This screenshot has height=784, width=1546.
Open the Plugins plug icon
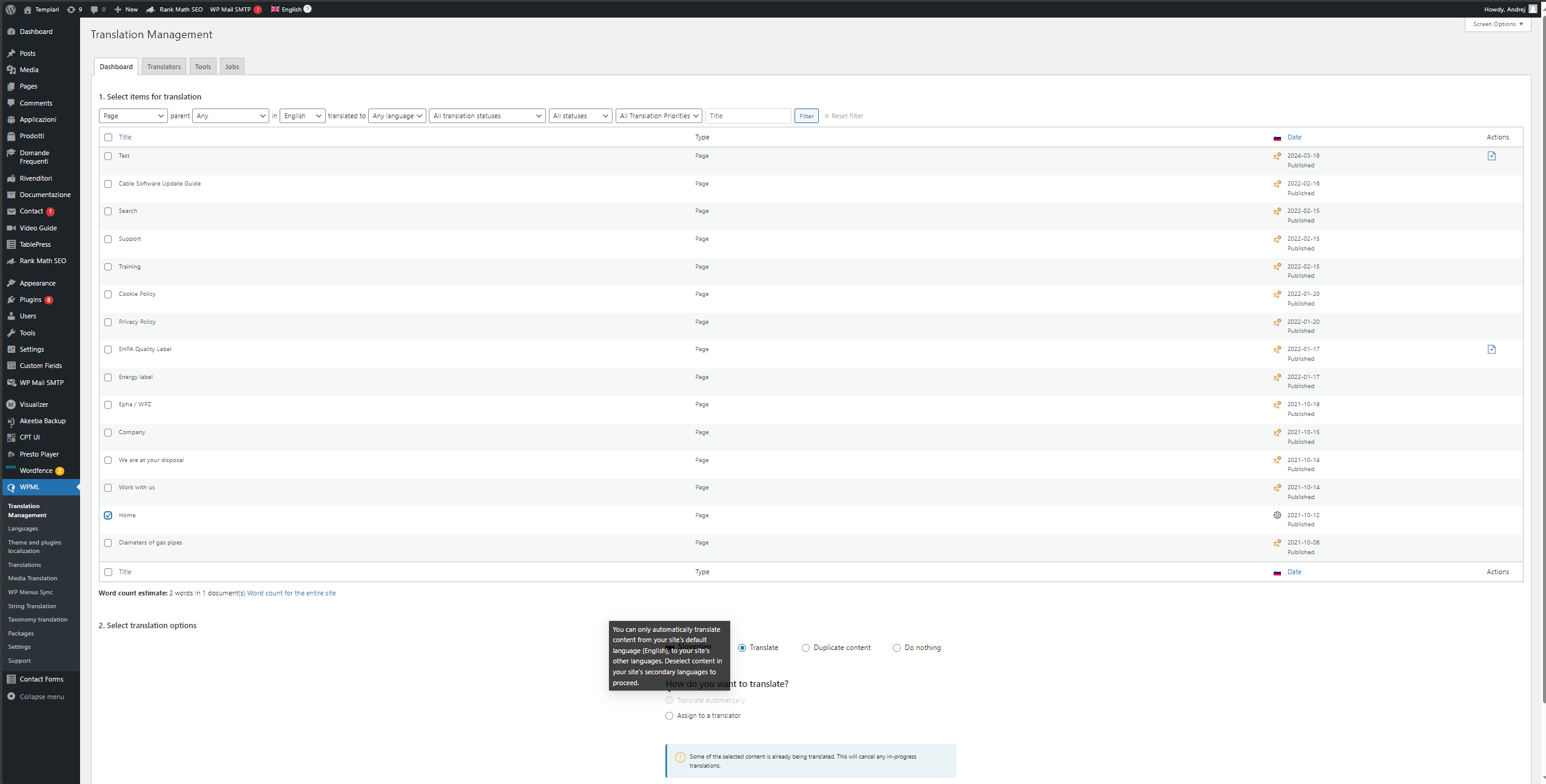(x=11, y=300)
